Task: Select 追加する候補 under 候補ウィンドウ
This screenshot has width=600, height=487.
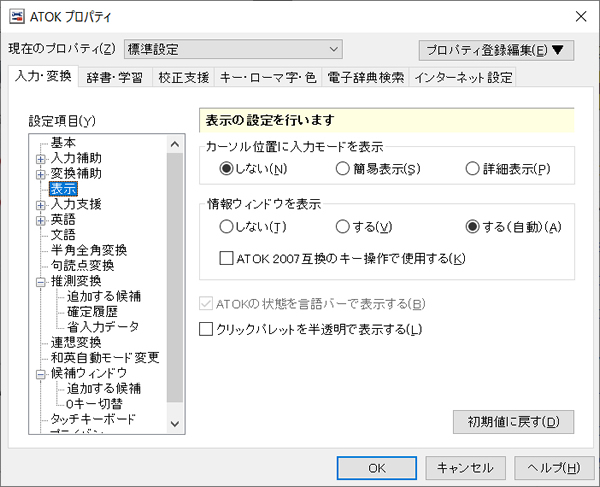Action: pyautogui.click(x=104, y=388)
